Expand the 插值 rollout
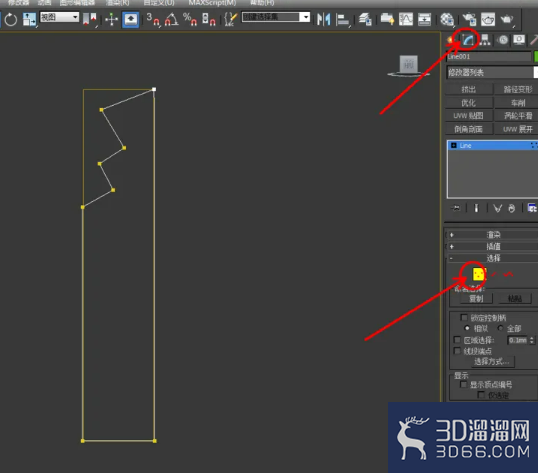Viewport: 538px width, 473px height. click(x=492, y=246)
